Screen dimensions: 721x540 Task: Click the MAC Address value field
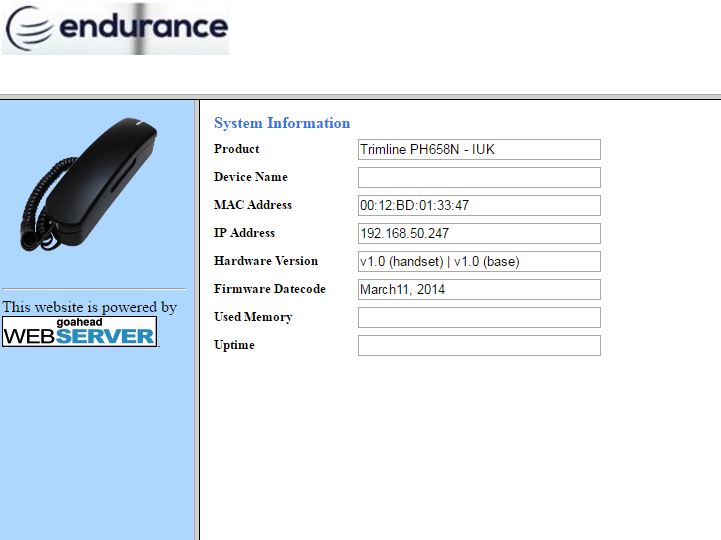[x=479, y=206]
